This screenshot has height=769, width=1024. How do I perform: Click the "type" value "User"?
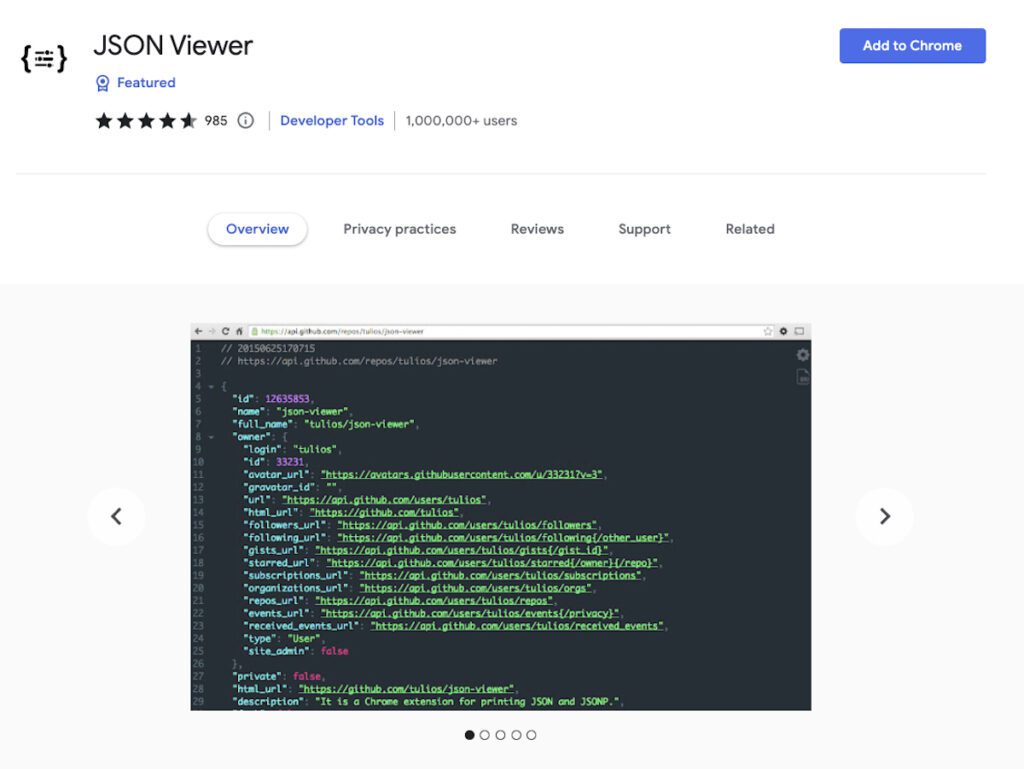(x=304, y=639)
